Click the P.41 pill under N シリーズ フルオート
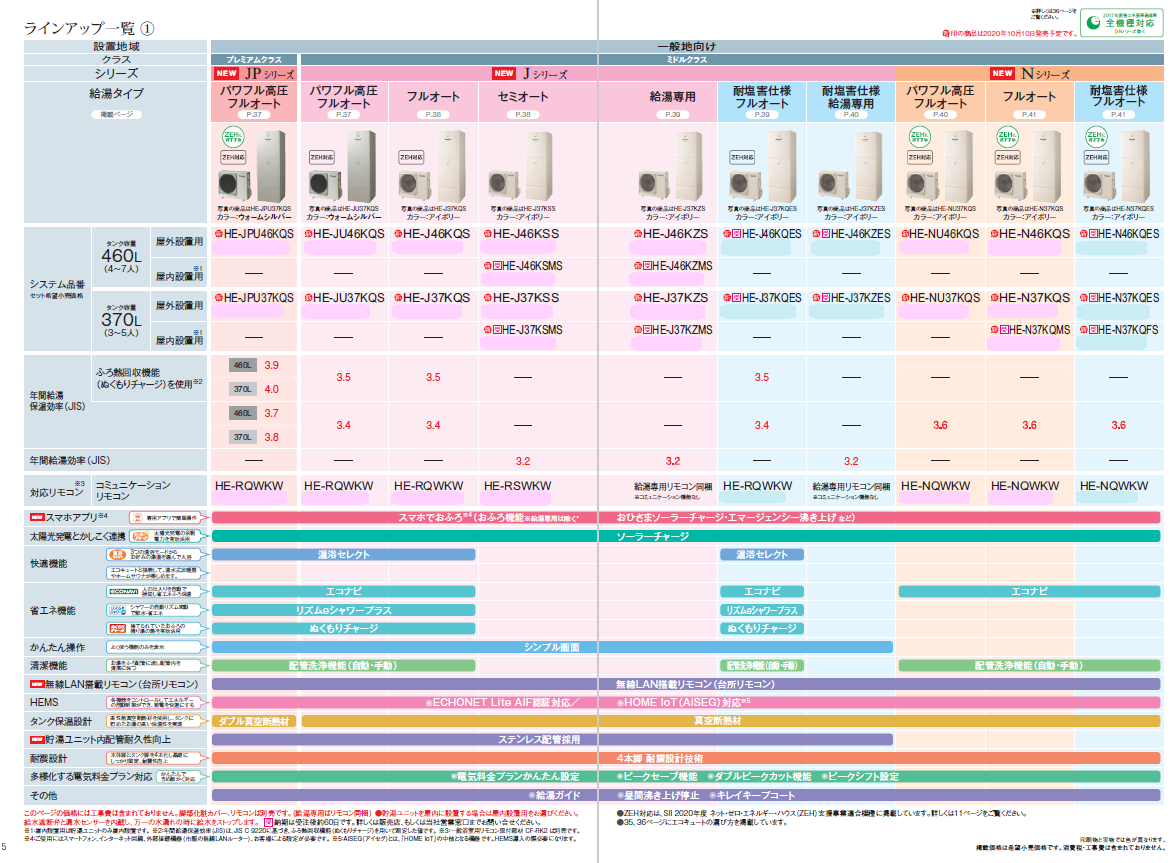1176x863 pixels. [x=1029, y=115]
